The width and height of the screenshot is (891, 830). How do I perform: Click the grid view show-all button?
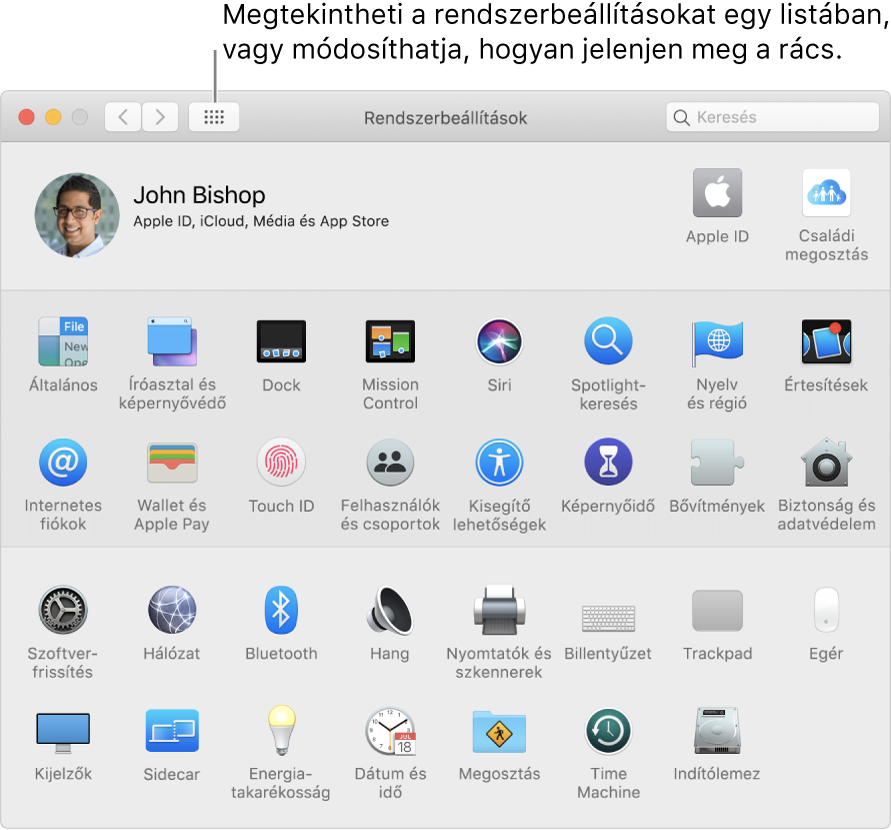(x=214, y=117)
